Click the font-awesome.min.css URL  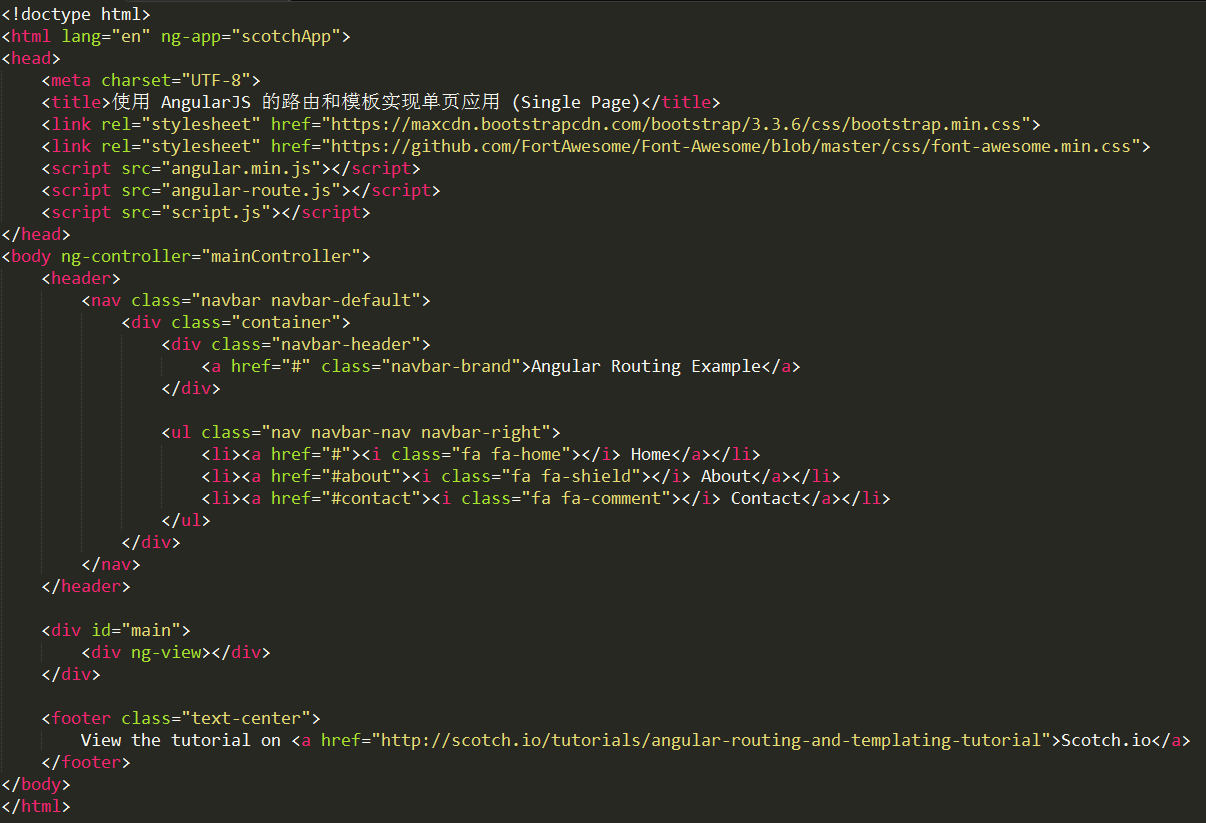[x=731, y=146]
